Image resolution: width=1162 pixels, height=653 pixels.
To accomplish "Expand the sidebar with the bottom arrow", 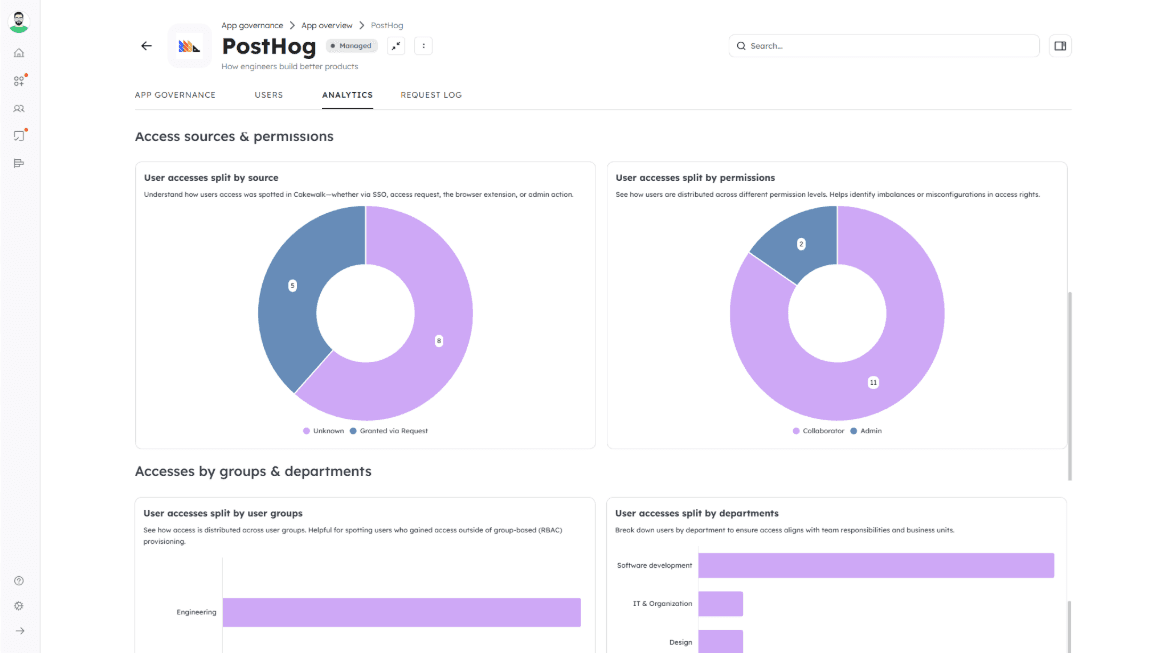I will click(x=19, y=632).
